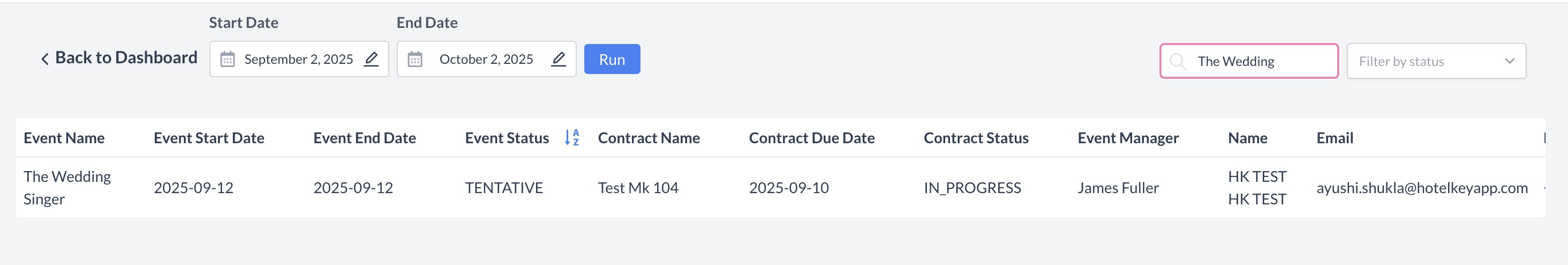Screen dimensions: 1568x265
Task: Click the ayushi.shukla@hotelkeyapp.com email cell
Action: (x=1421, y=188)
